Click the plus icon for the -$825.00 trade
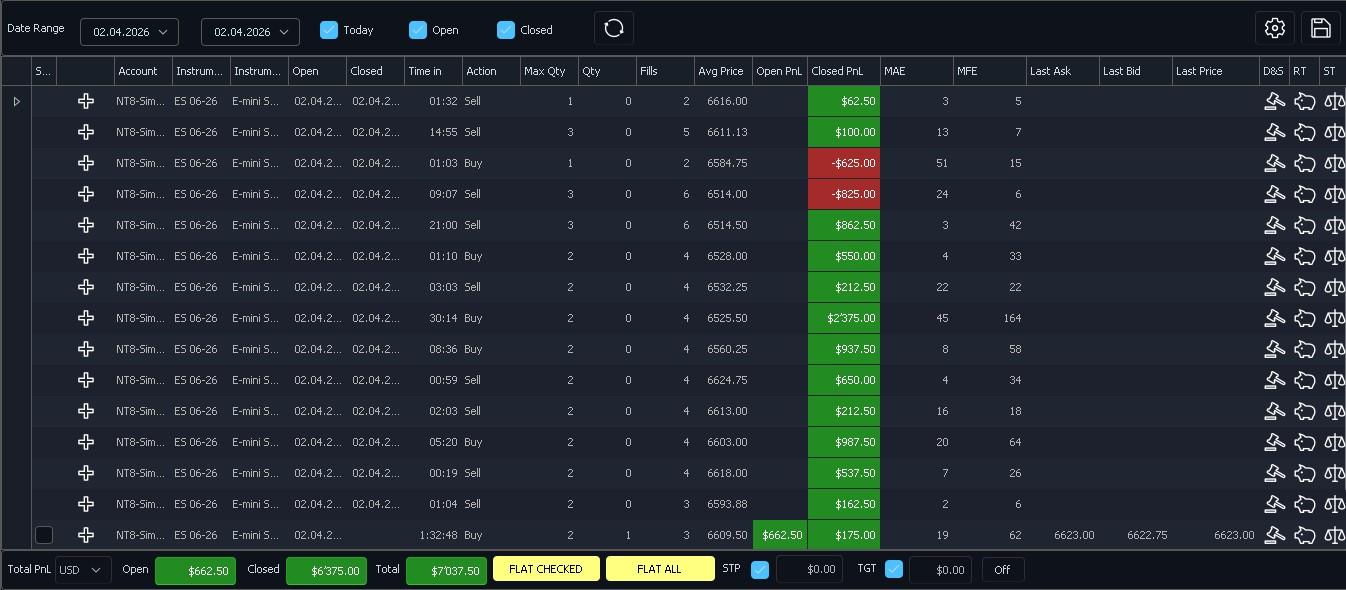The height and width of the screenshot is (590, 1346). 86,194
